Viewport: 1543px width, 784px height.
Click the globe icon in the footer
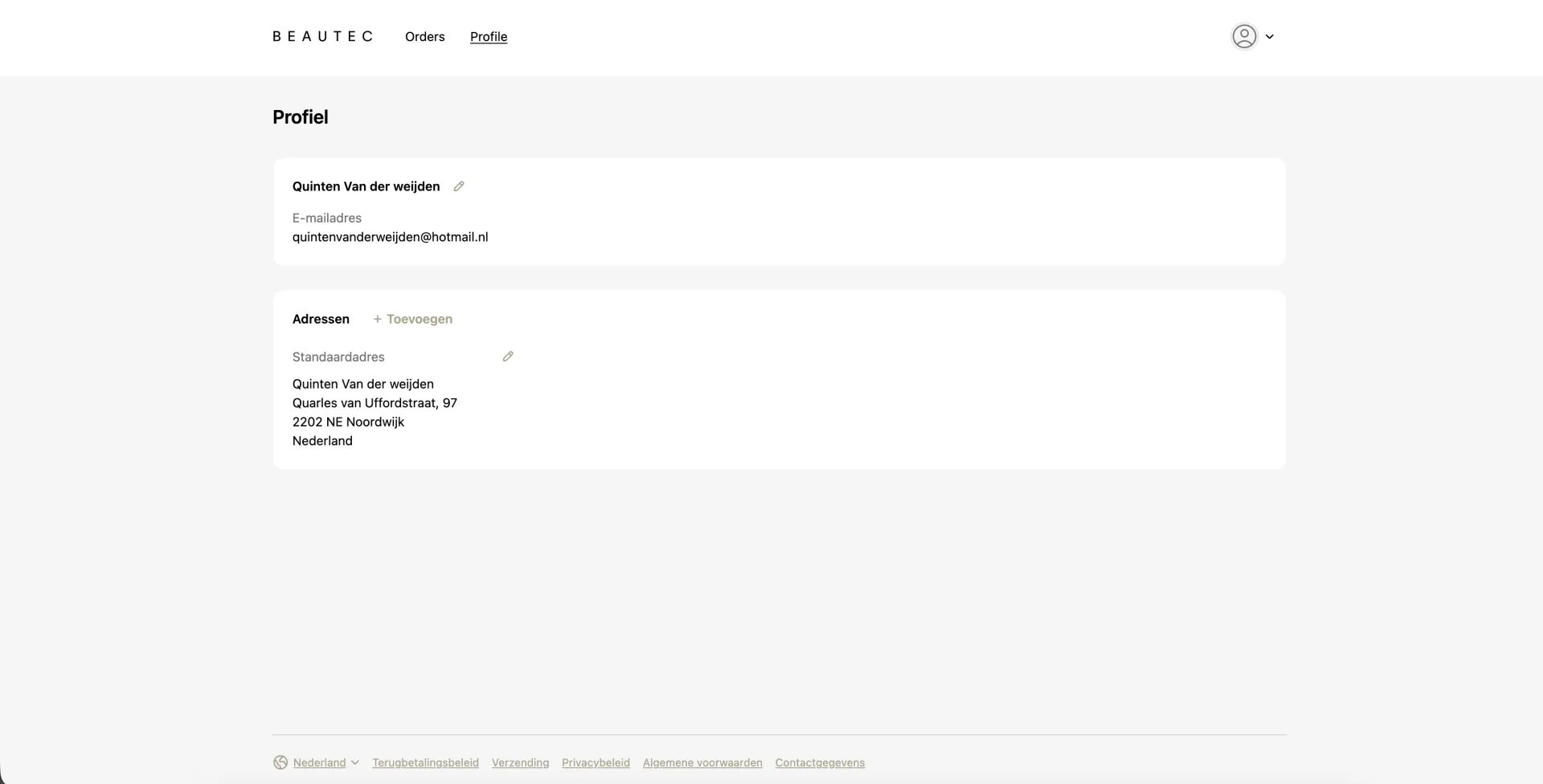[x=280, y=762]
